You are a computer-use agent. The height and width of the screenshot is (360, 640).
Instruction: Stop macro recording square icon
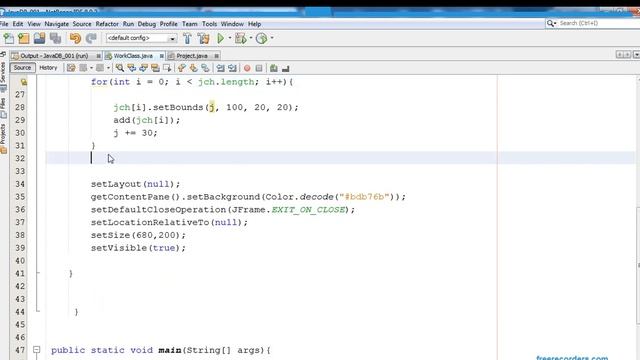(259, 68)
